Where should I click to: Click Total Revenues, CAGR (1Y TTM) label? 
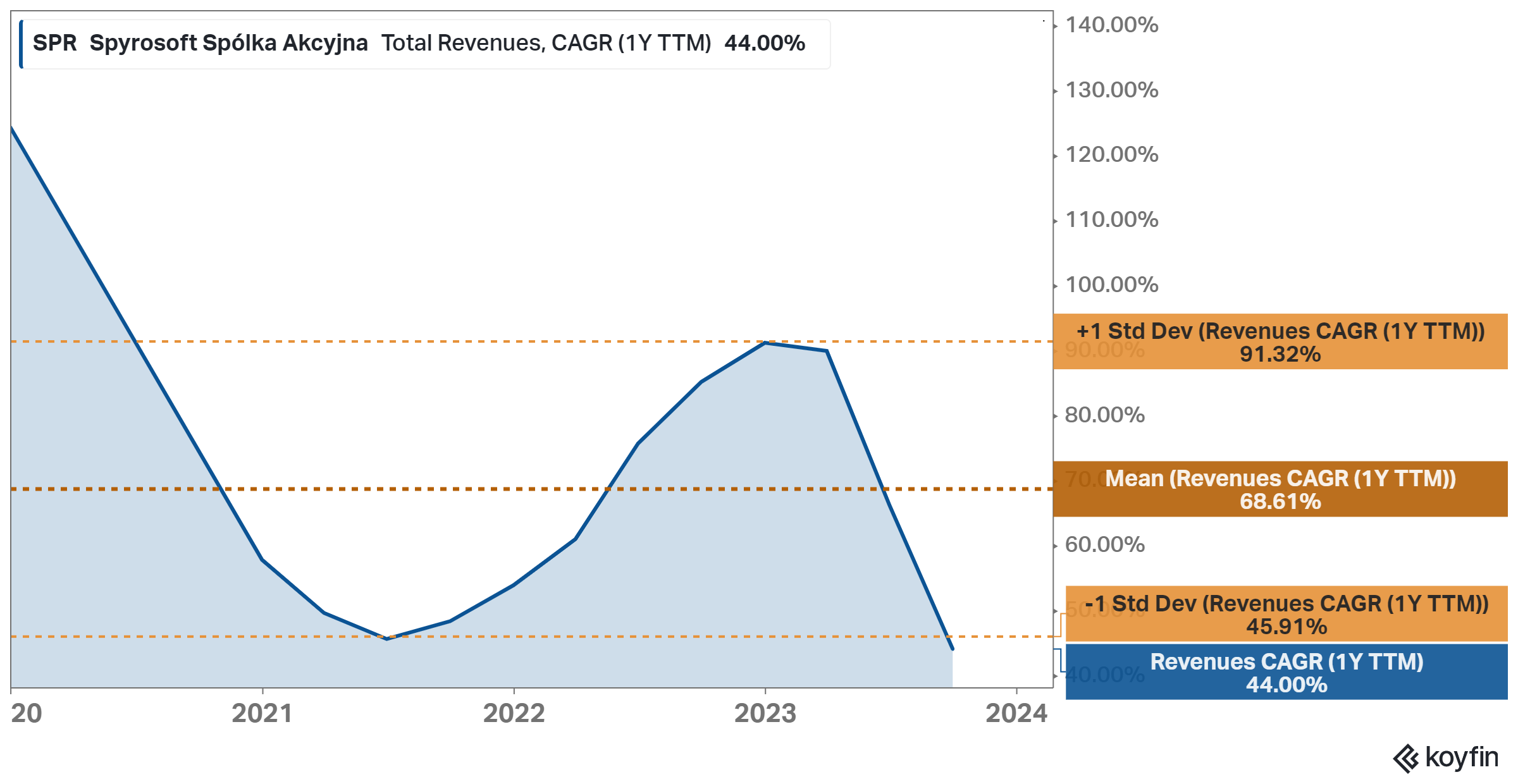tap(546, 43)
